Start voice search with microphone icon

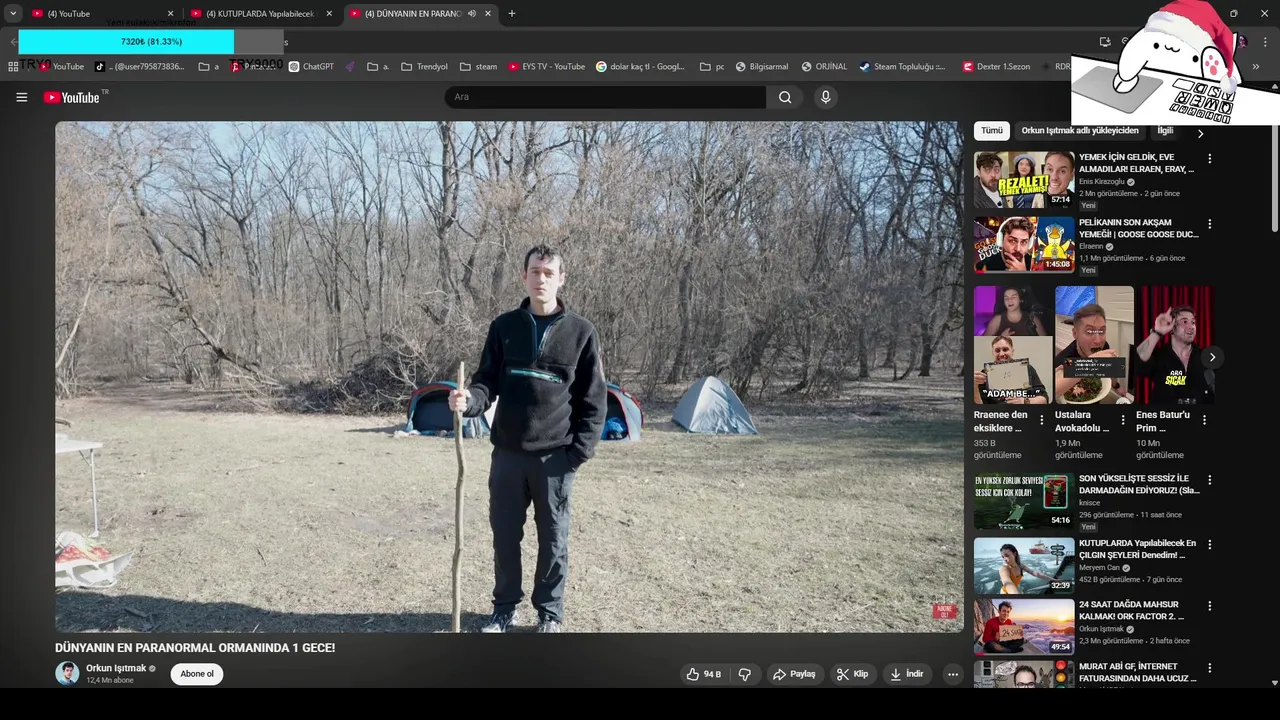(825, 97)
